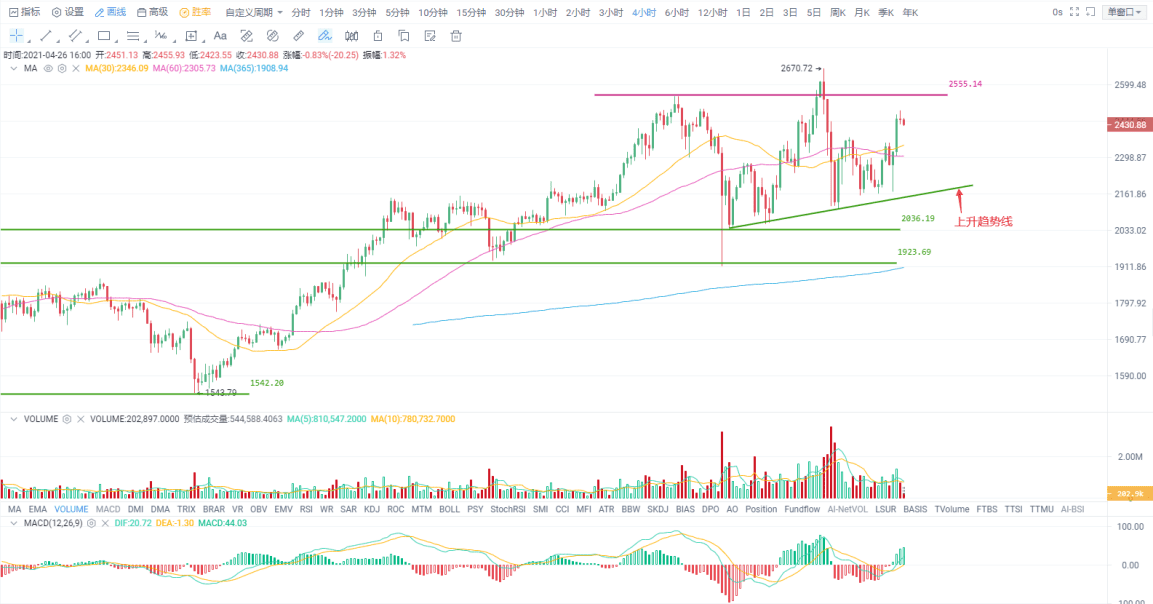This screenshot has width=1153, height=604.
Task: Toggle the MACD indicator in indicator bar
Action: pos(108,509)
